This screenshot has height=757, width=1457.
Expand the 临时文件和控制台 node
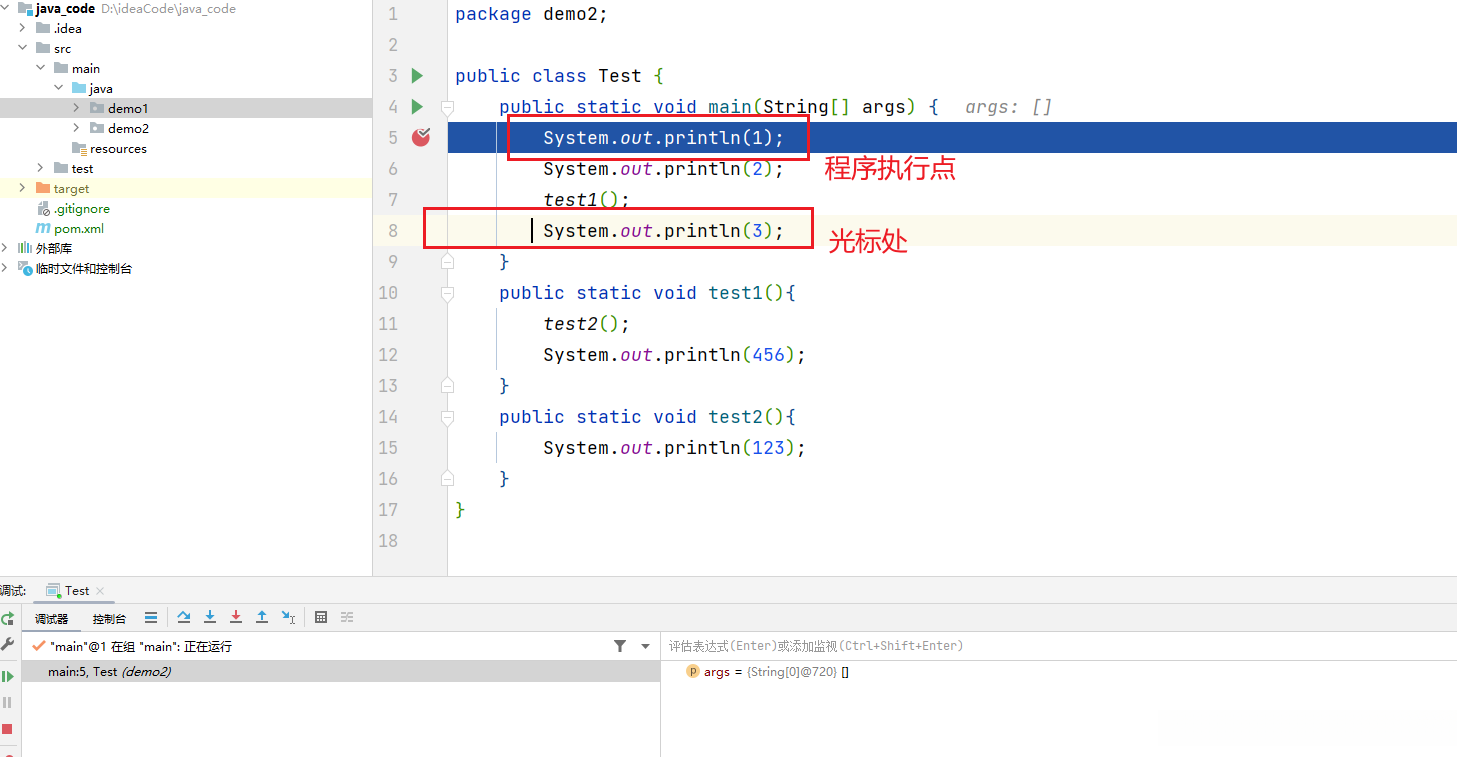pyautogui.click(x=6, y=268)
